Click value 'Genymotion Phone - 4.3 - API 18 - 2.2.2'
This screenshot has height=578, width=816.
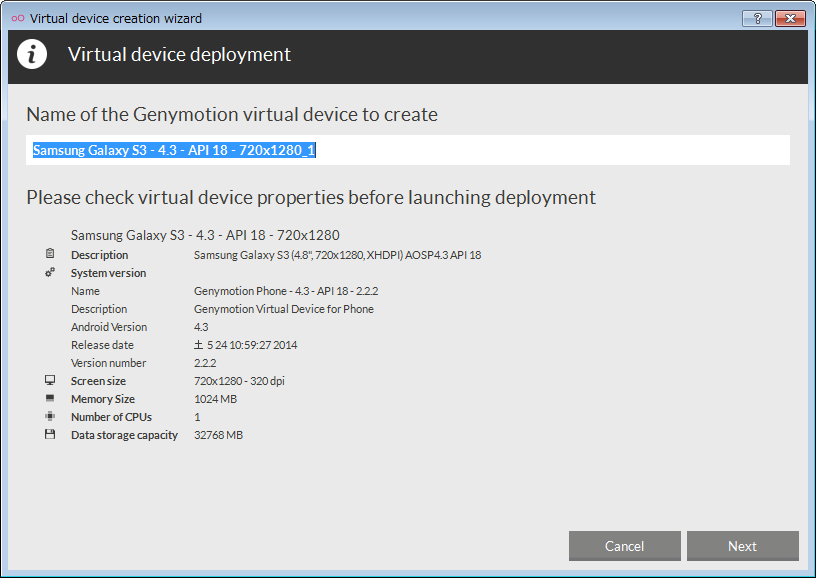[x=286, y=291]
